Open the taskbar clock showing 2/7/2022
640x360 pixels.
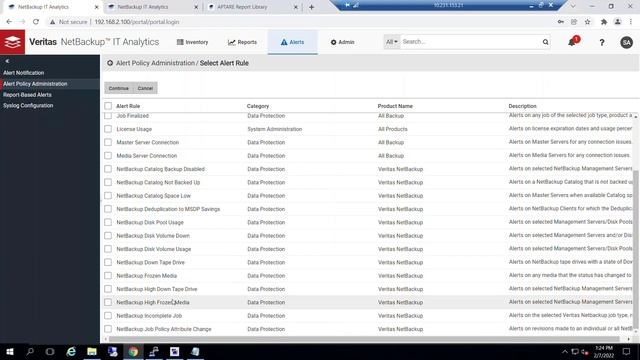(604, 351)
